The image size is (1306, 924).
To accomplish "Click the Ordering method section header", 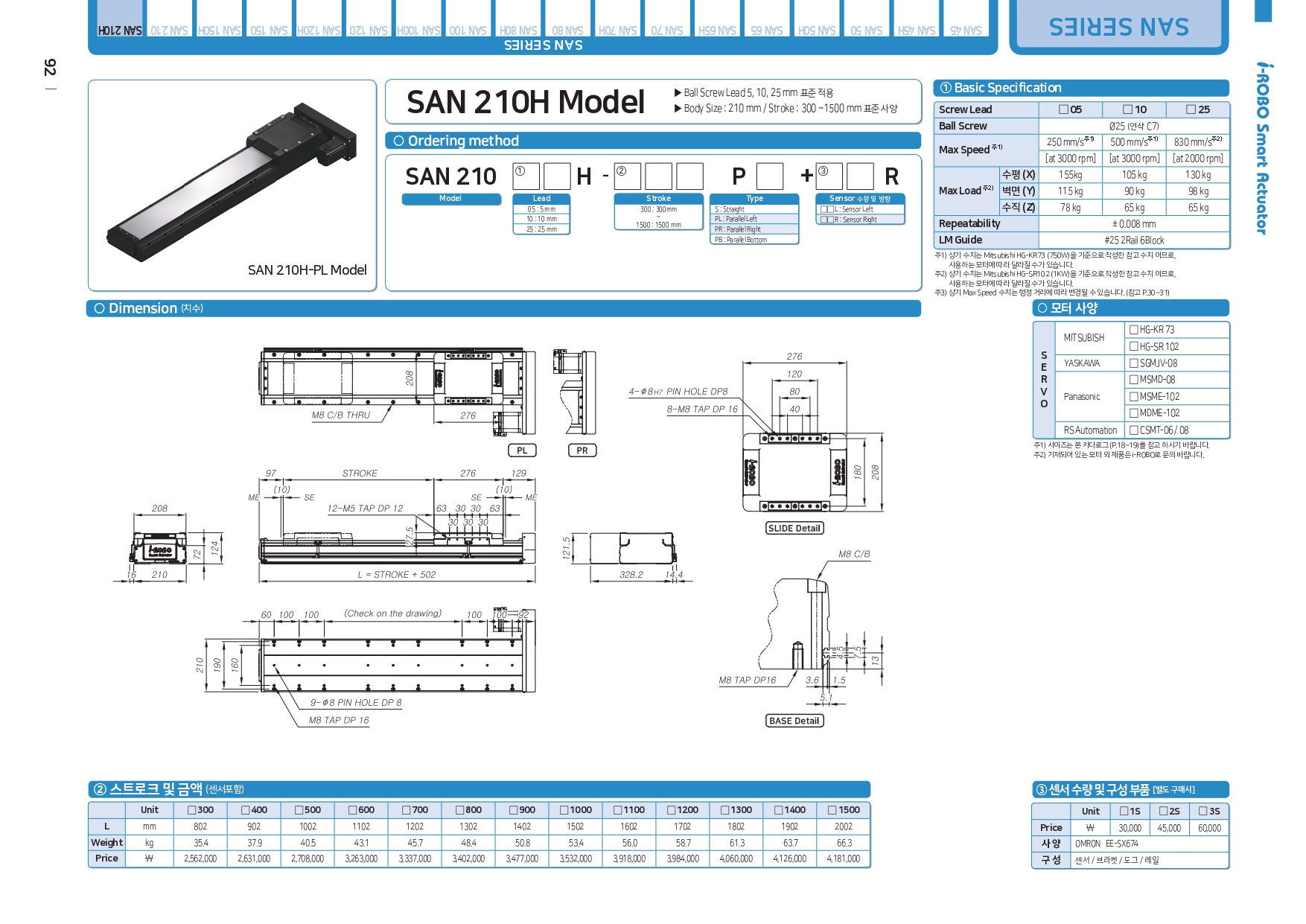I will tap(653, 141).
